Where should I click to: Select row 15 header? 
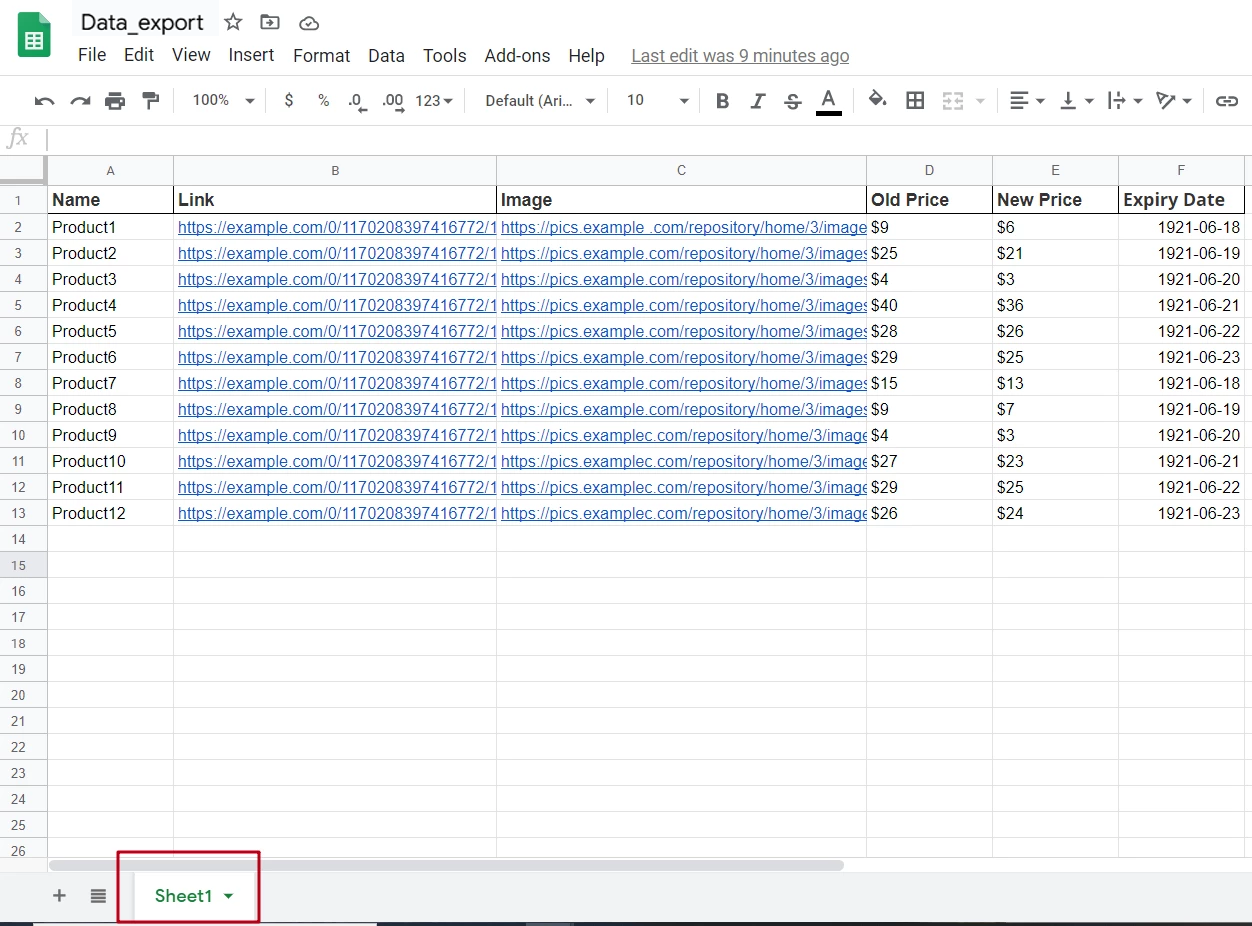[23, 565]
